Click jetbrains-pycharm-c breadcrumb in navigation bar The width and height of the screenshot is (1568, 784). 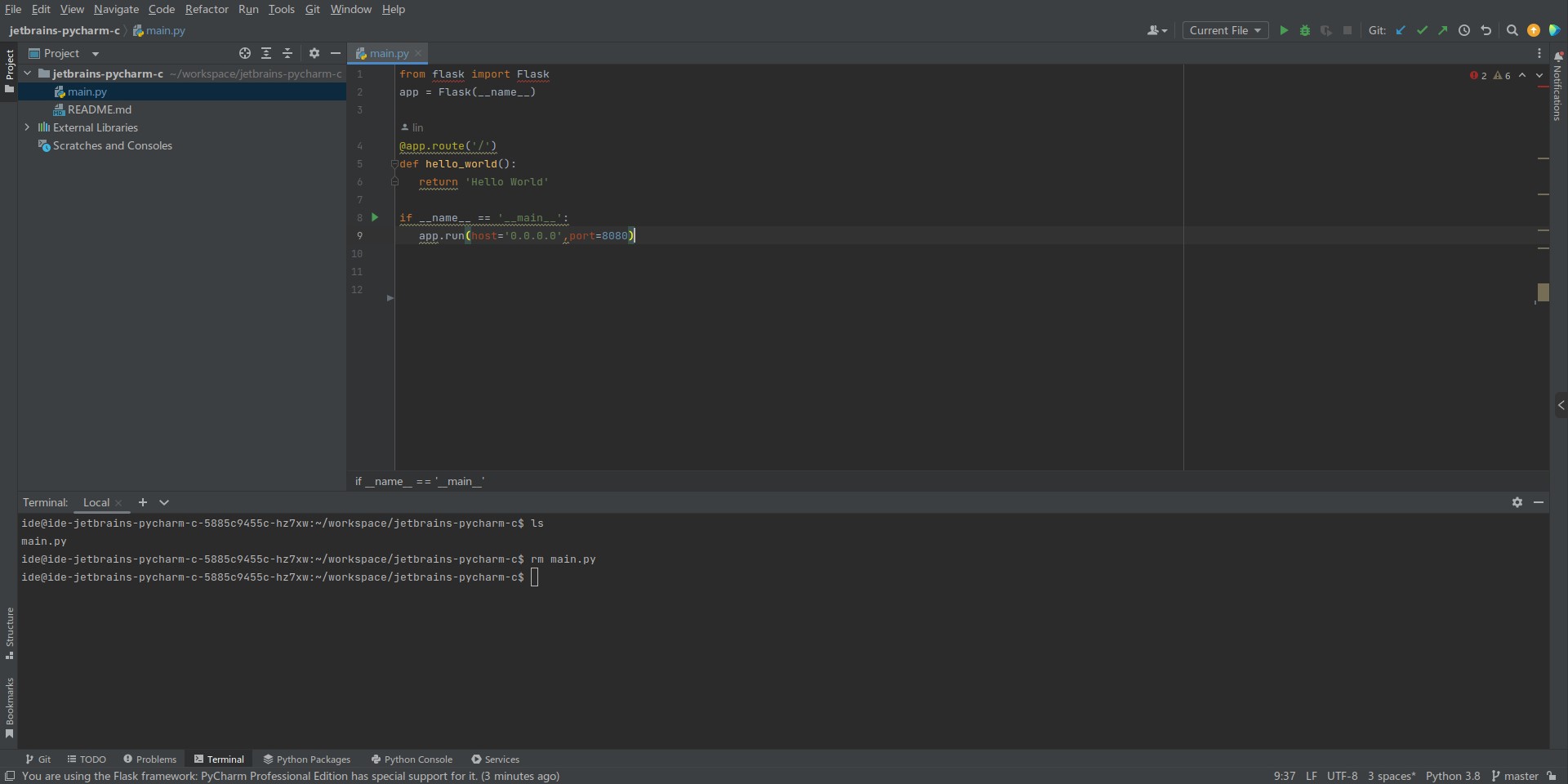click(65, 30)
